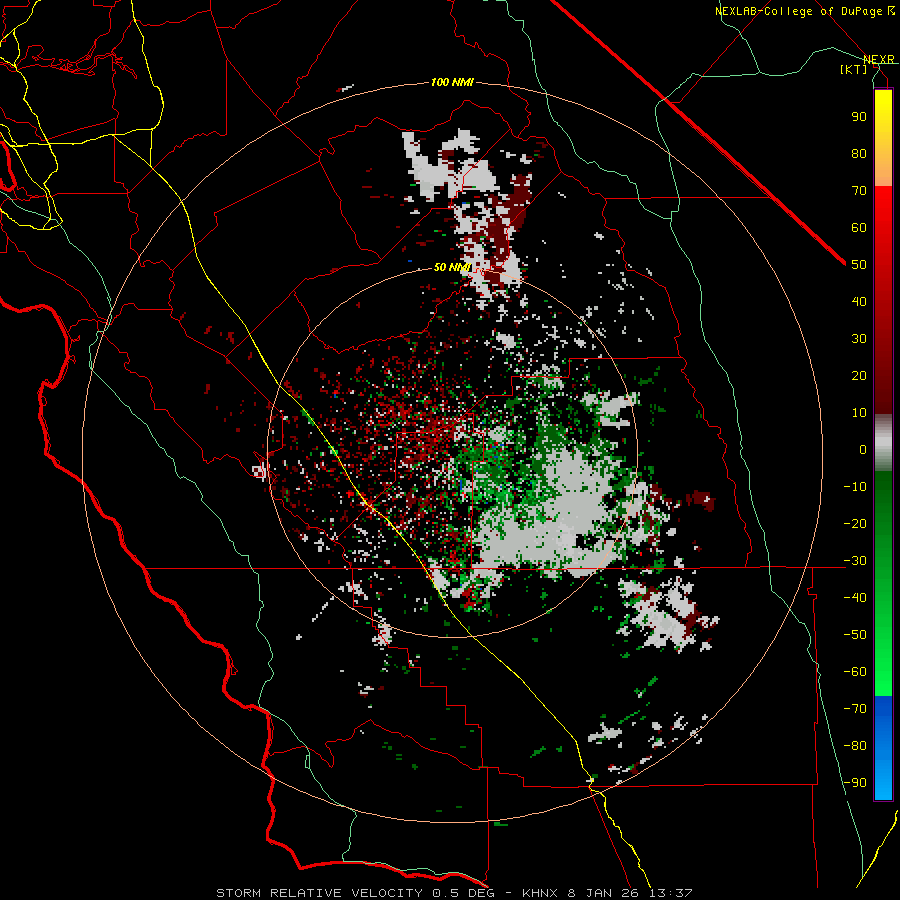This screenshot has width=900, height=900.
Task: Click the grey zero band of the color bar
Action: [883, 443]
